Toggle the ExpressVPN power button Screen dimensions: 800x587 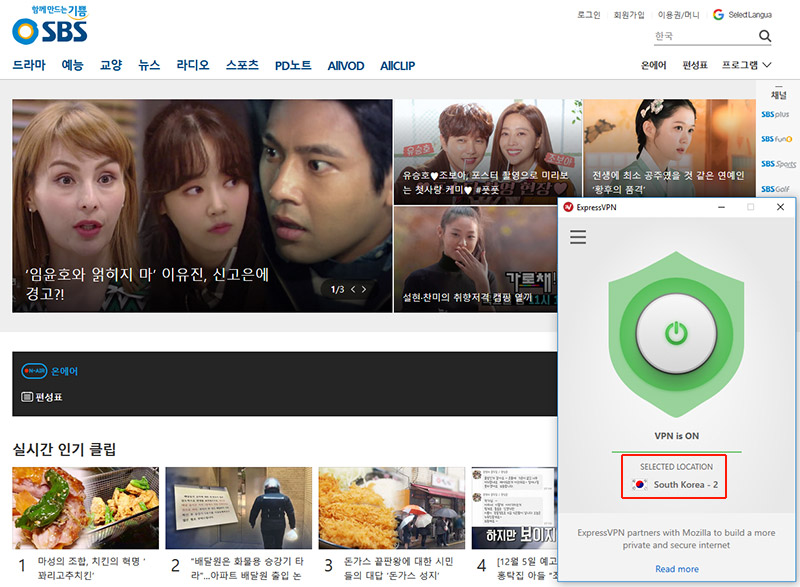(676, 334)
